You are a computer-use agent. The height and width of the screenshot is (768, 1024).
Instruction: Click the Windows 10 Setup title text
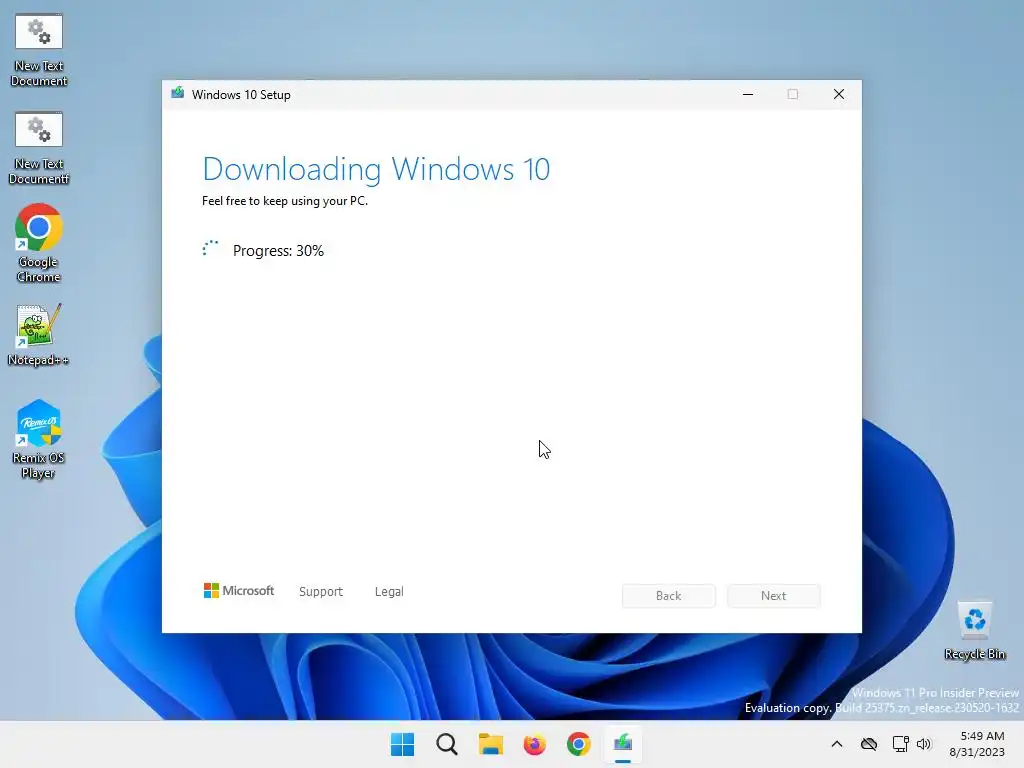pos(241,95)
